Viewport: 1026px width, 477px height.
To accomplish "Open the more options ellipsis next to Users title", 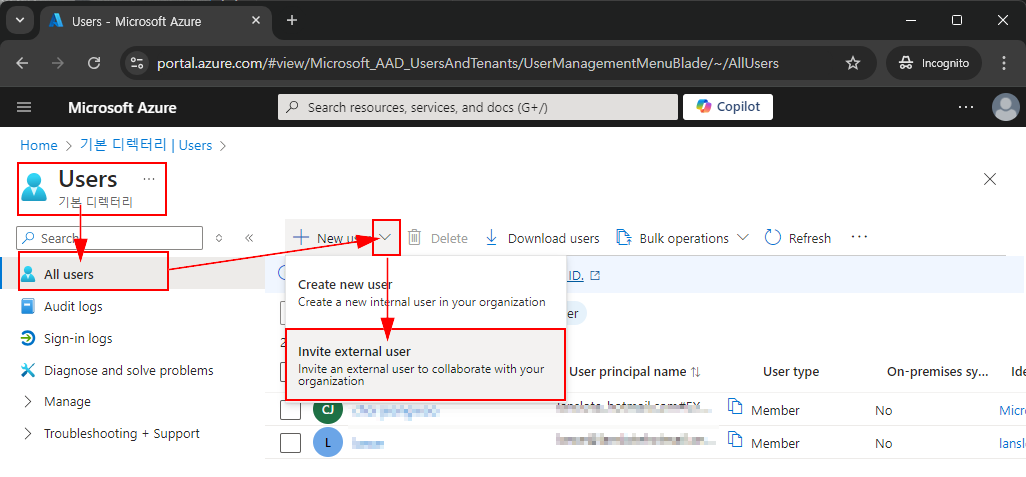I will pyautogui.click(x=149, y=179).
